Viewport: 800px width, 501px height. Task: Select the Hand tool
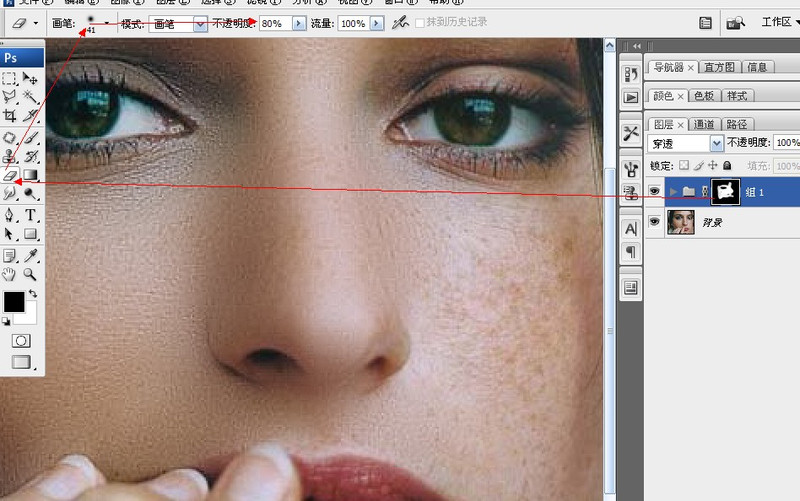click(x=10, y=273)
